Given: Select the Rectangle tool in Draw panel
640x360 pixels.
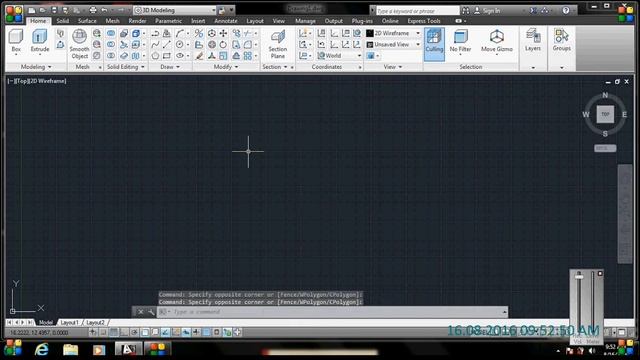Looking at the screenshot, I should [167, 56].
